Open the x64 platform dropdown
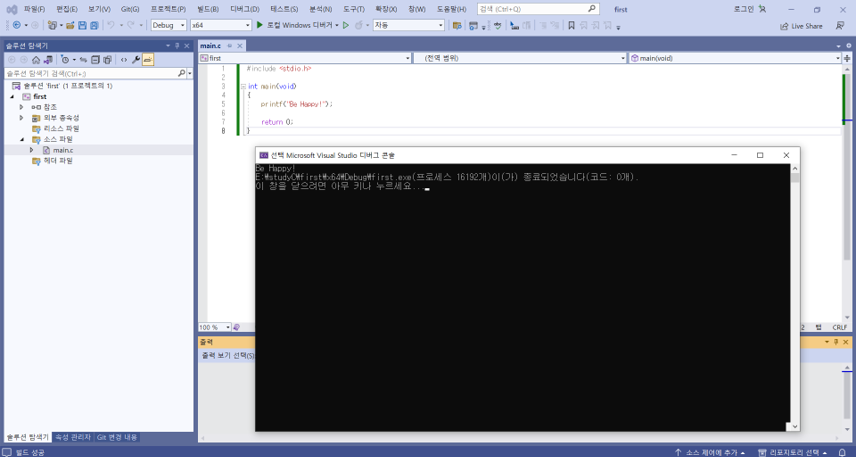 (221, 25)
